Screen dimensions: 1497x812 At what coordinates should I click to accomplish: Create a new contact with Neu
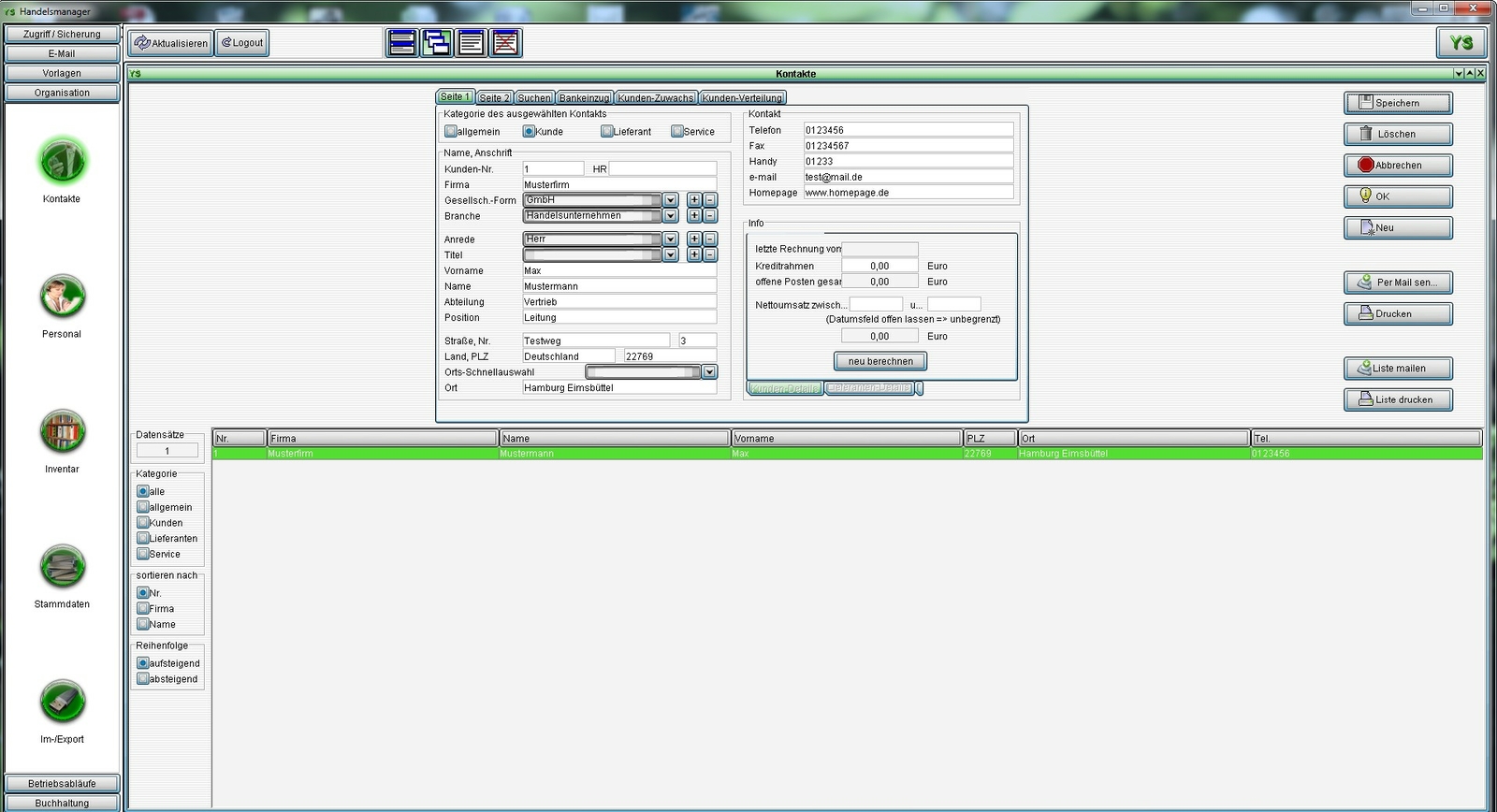point(1398,227)
